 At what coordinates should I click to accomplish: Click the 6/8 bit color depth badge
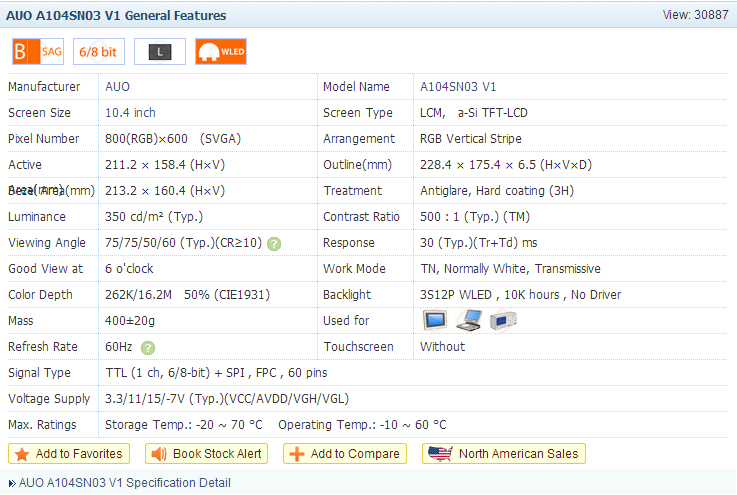99,52
